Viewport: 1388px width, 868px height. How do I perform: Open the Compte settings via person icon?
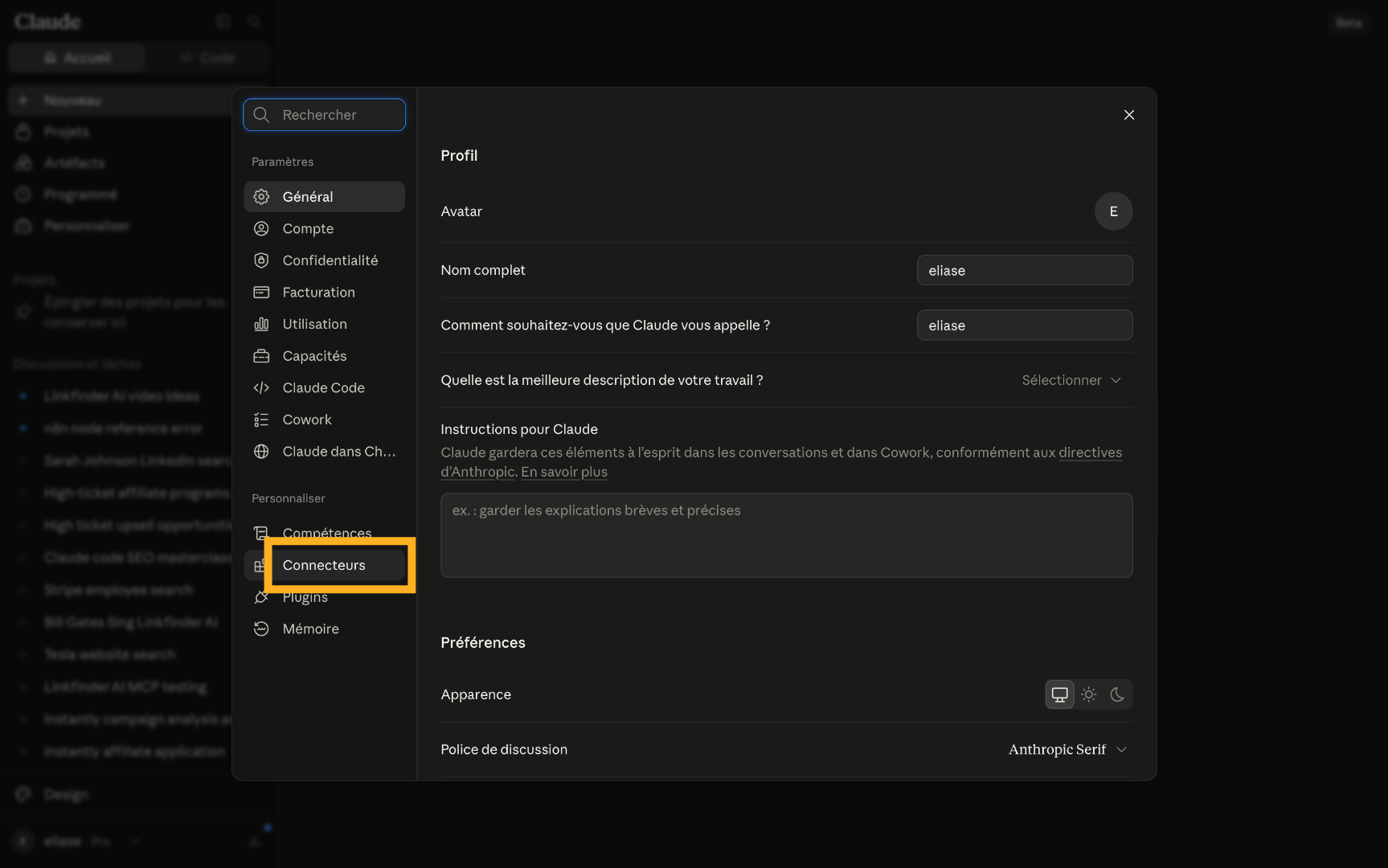point(261,229)
